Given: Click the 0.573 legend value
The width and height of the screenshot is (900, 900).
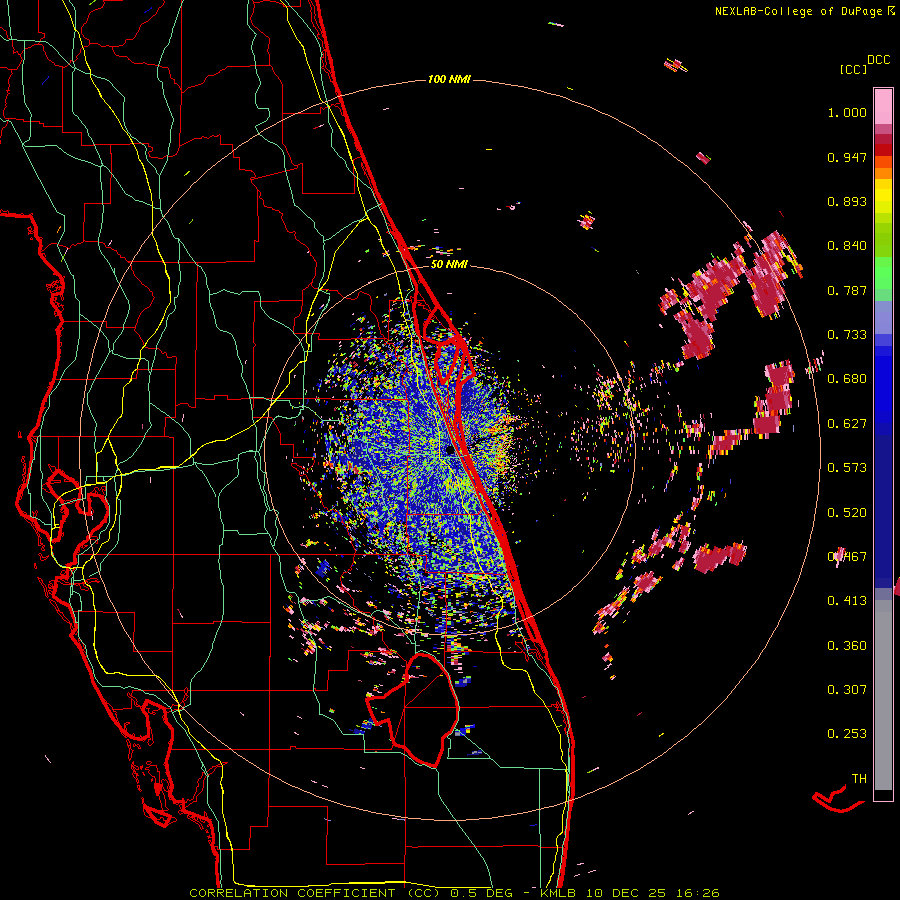Looking at the screenshot, I should coord(847,468).
